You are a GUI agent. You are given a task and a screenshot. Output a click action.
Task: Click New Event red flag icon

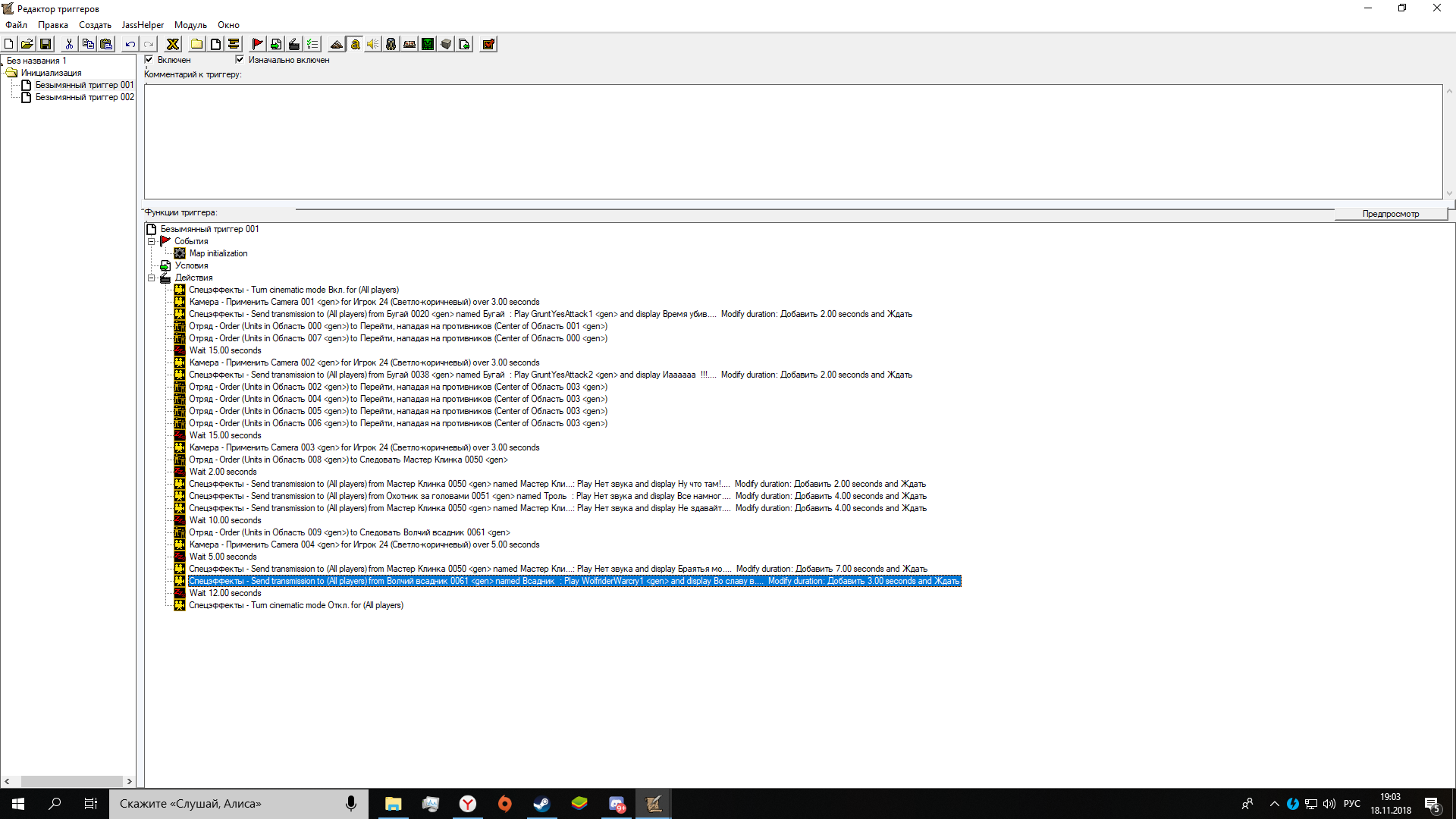(257, 44)
